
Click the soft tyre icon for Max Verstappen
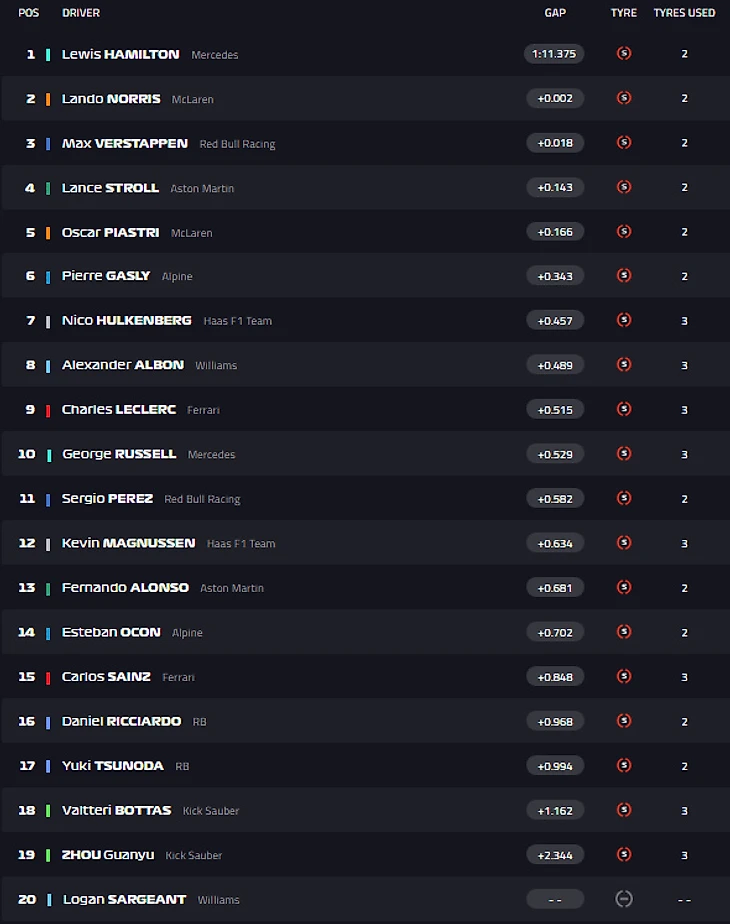coord(624,143)
